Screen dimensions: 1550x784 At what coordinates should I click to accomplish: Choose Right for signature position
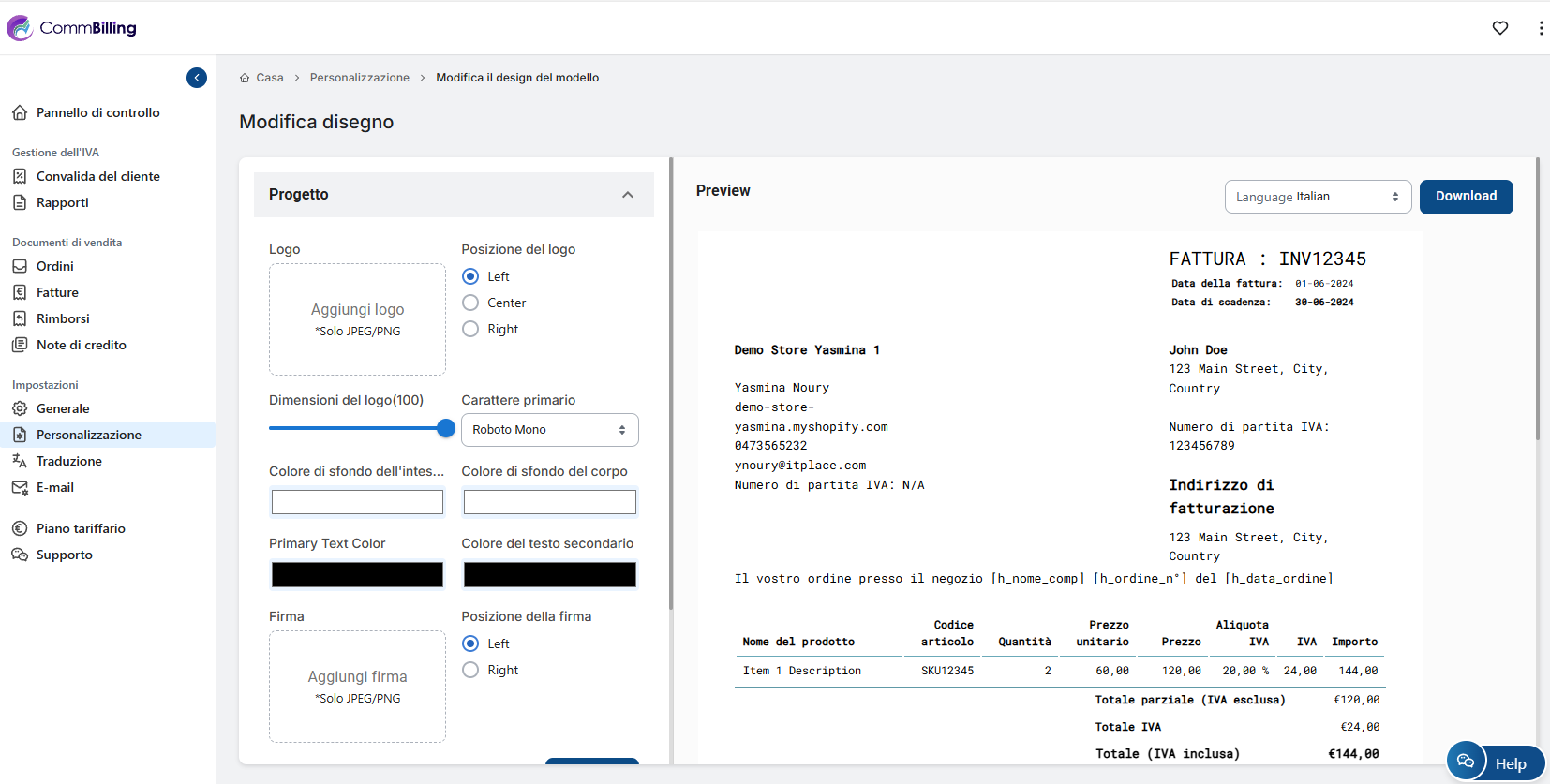[470, 670]
